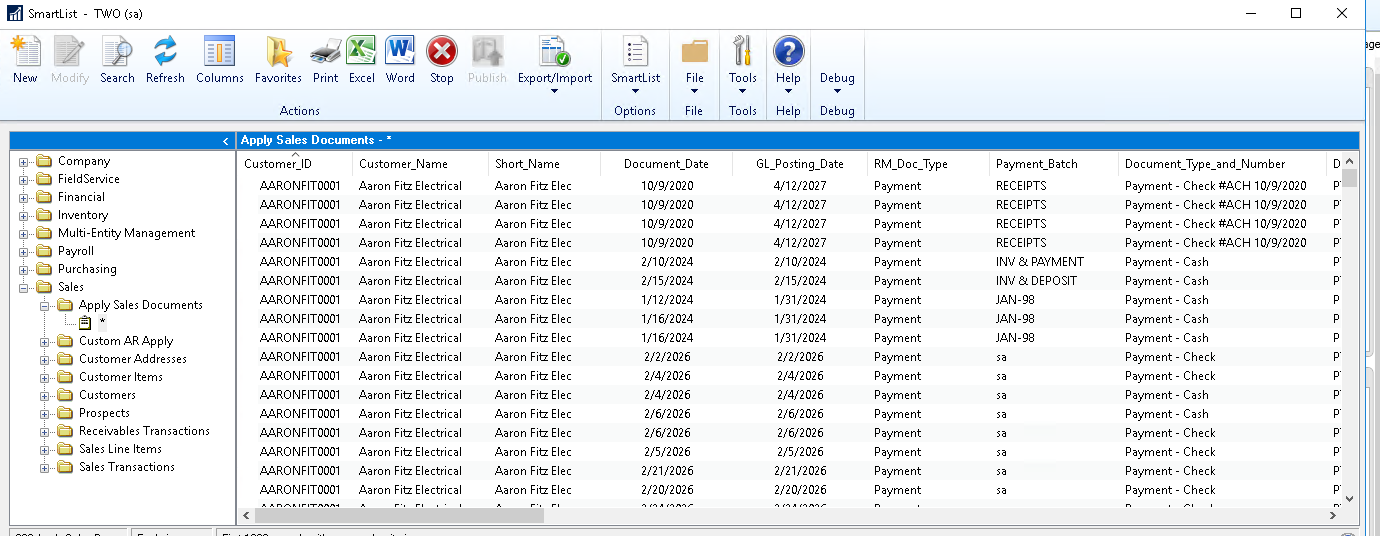This screenshot has height=536, width=1380.
Task: Click the Publish toolbar icon
Action: pyautogui.click(x=487, y=51)
